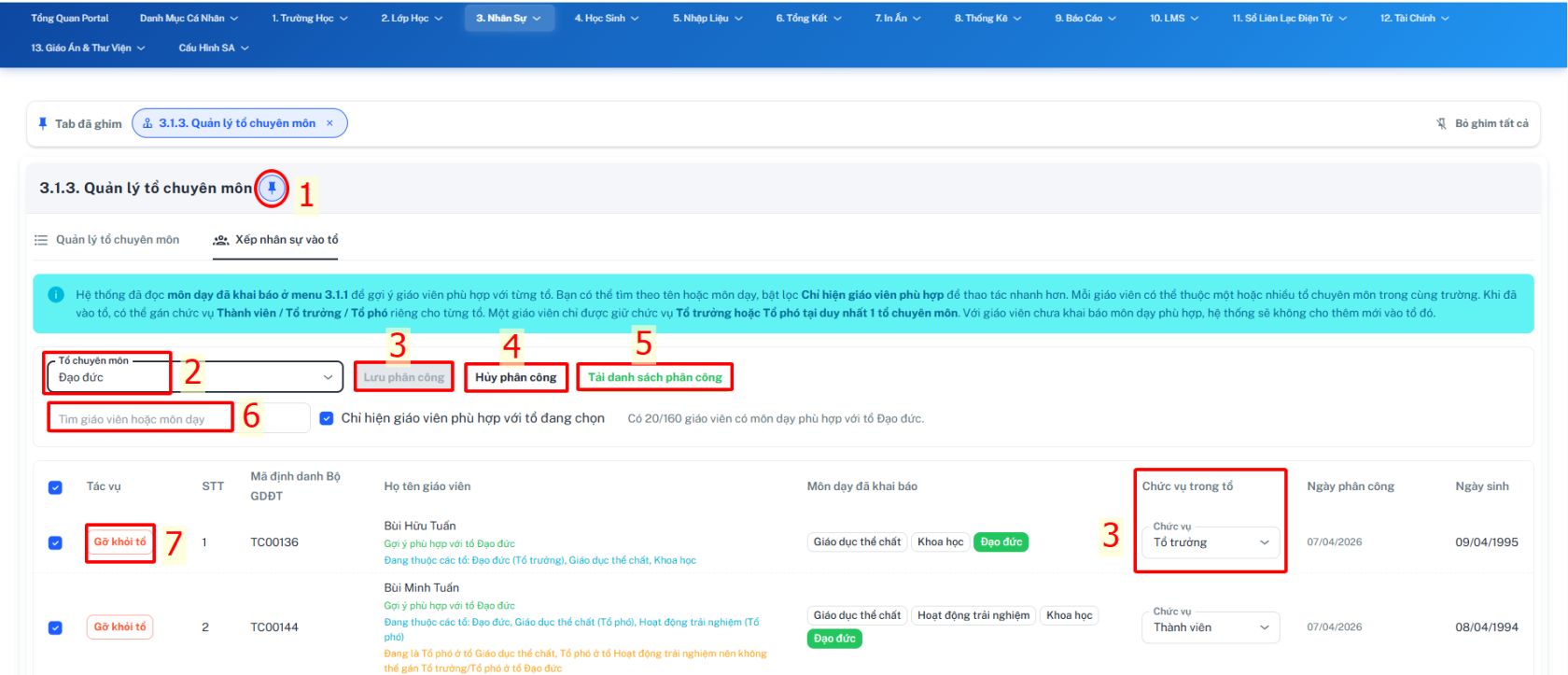
Task: Click Tải danh sách phân công
Action: coord(655,377)
